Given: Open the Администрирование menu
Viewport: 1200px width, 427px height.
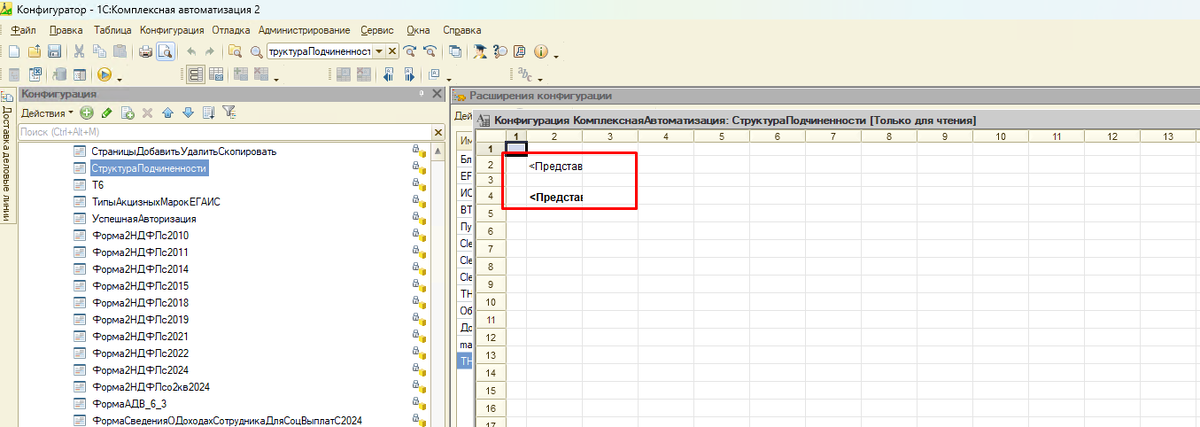Looking at the screenshot, I should click(x=304, y=30).
